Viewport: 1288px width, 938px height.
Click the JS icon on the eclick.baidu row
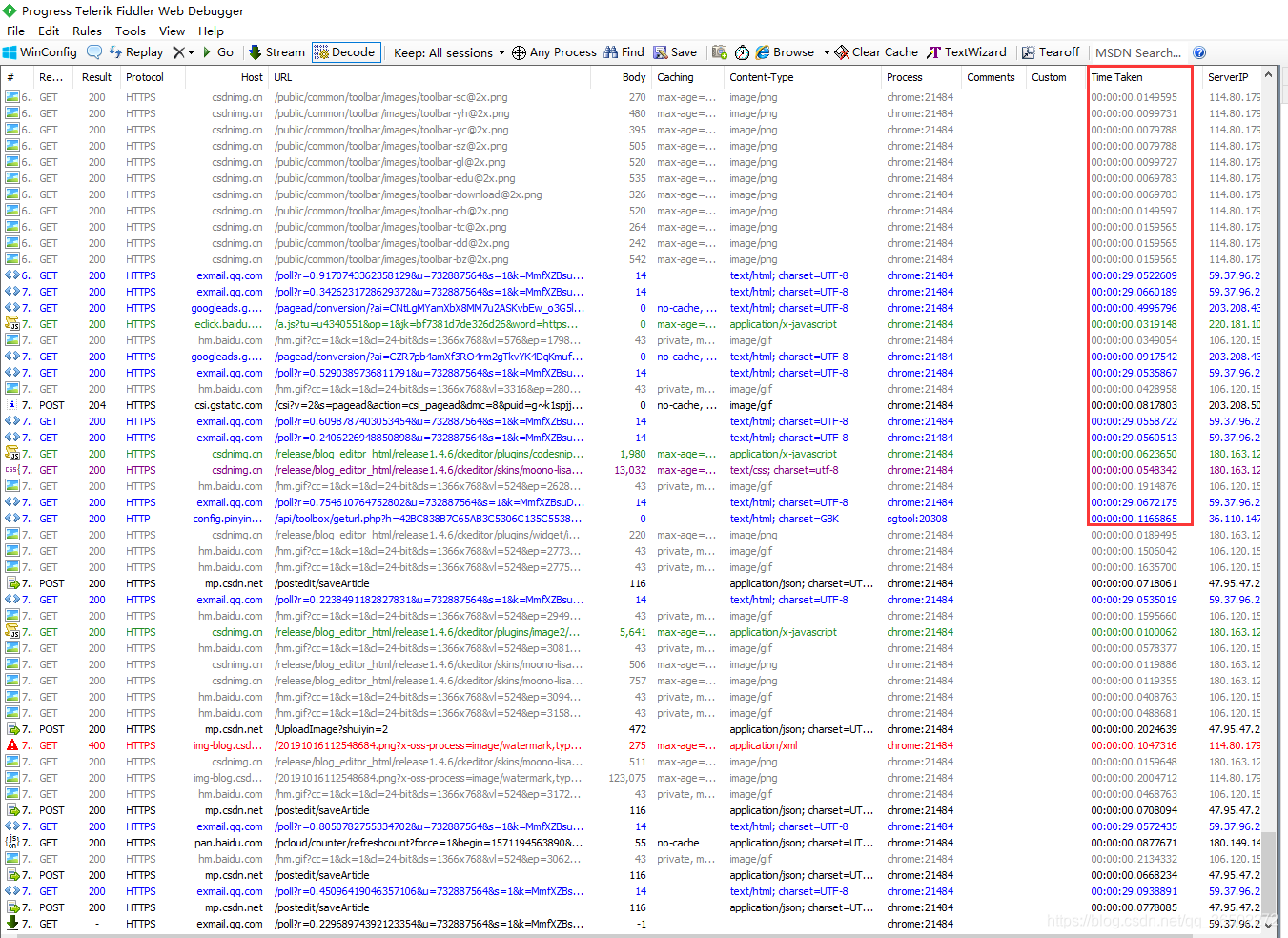(x=12, y=324)
